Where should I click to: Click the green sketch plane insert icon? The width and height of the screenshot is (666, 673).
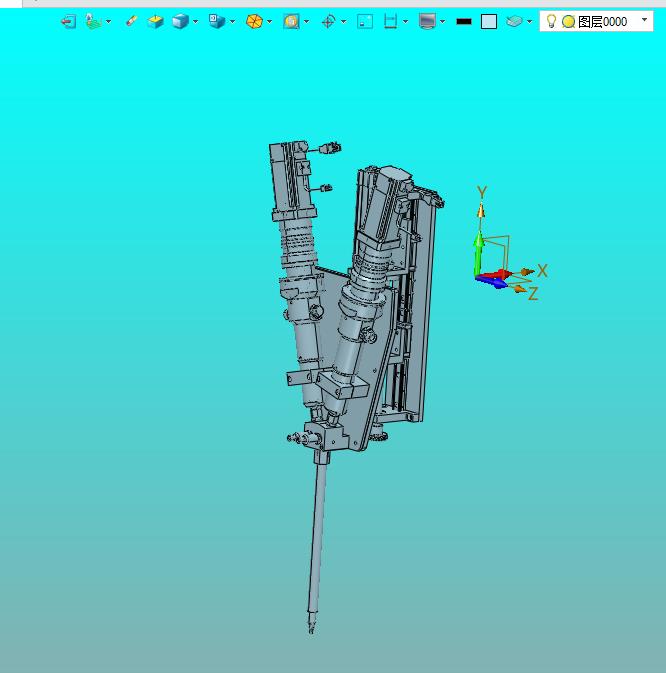point(93,21)
